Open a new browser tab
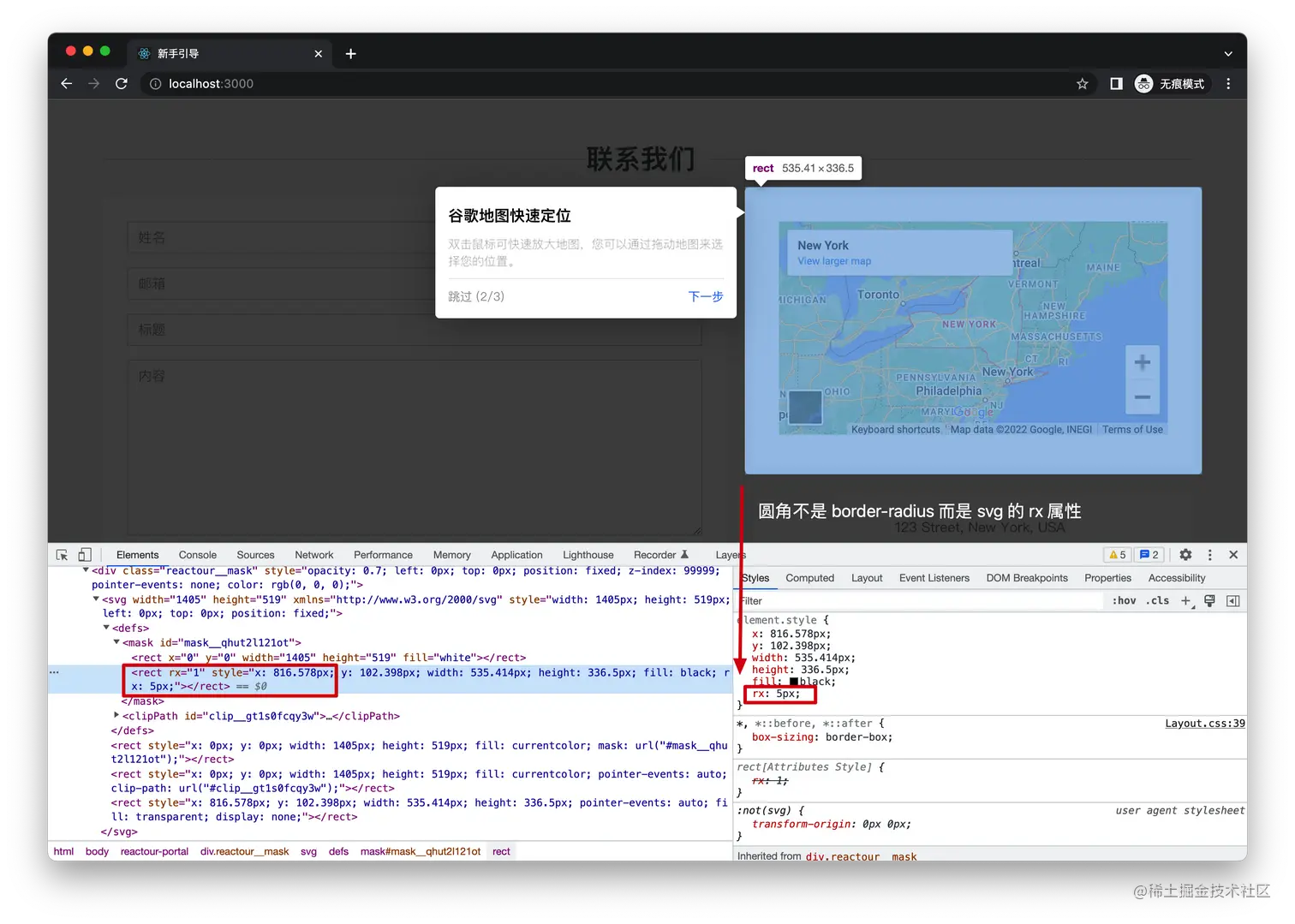The width and height of the screenshot is (1295, 924). click(350, 54)
